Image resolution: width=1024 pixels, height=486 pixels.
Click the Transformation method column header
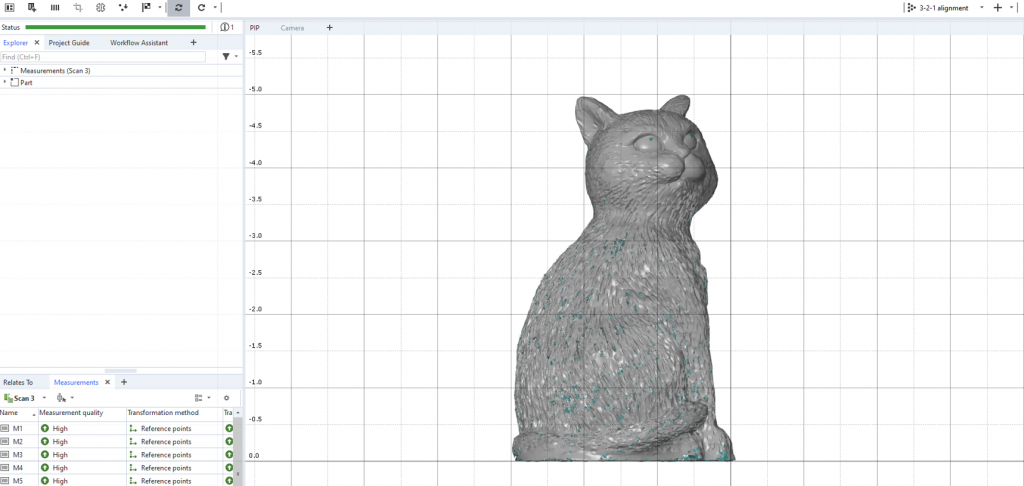click(x=174, y=413)
